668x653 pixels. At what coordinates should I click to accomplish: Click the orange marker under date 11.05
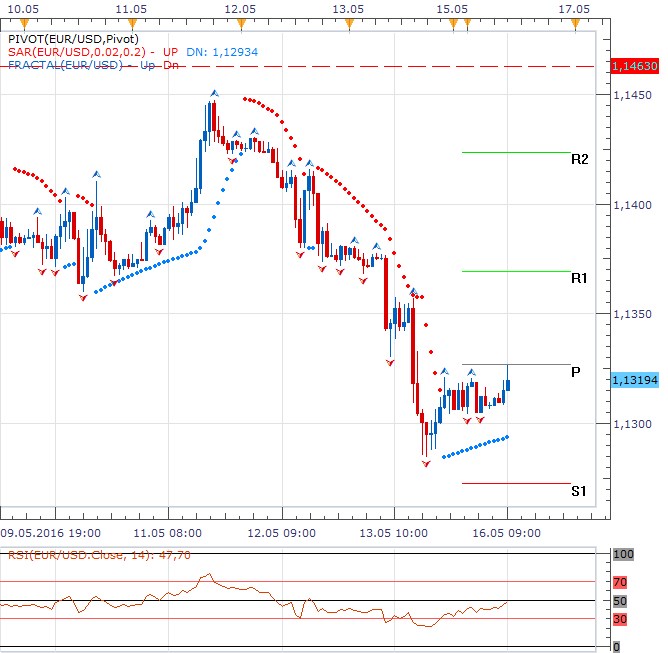[132, 23]
